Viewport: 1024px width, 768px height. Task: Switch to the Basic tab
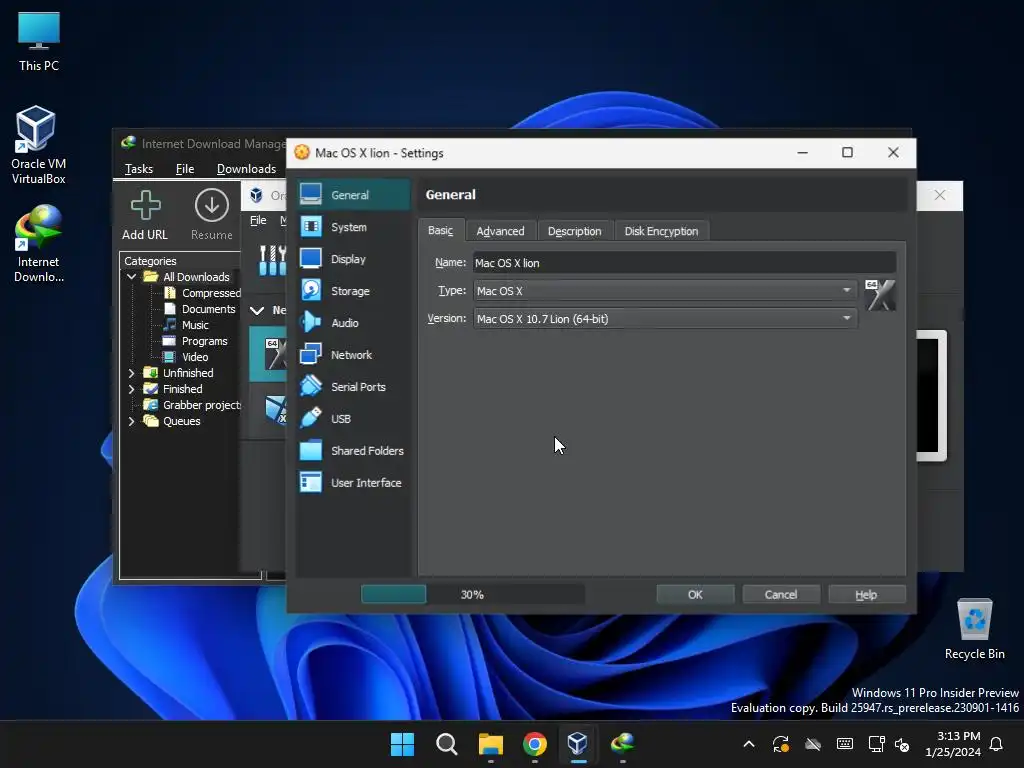(441, 231)
